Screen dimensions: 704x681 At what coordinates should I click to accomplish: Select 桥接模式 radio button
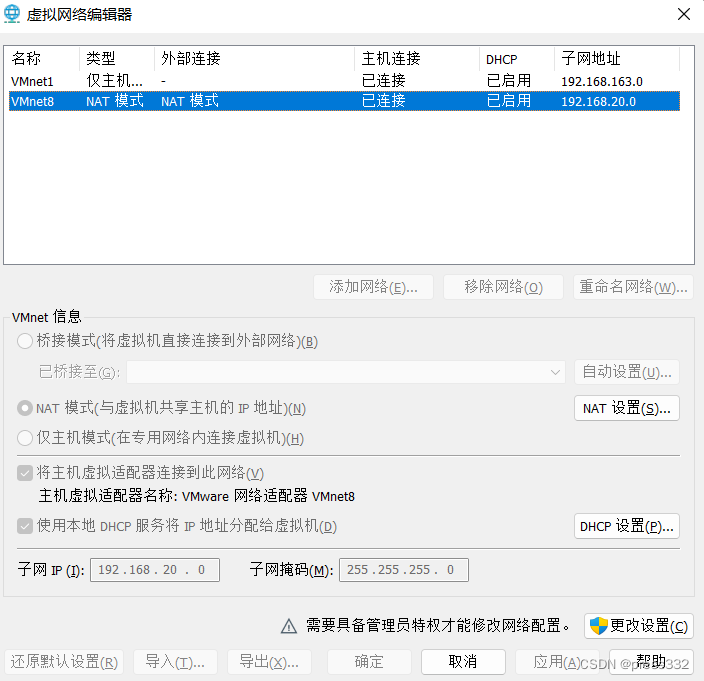pyautogui.click(x=25, y=341)
